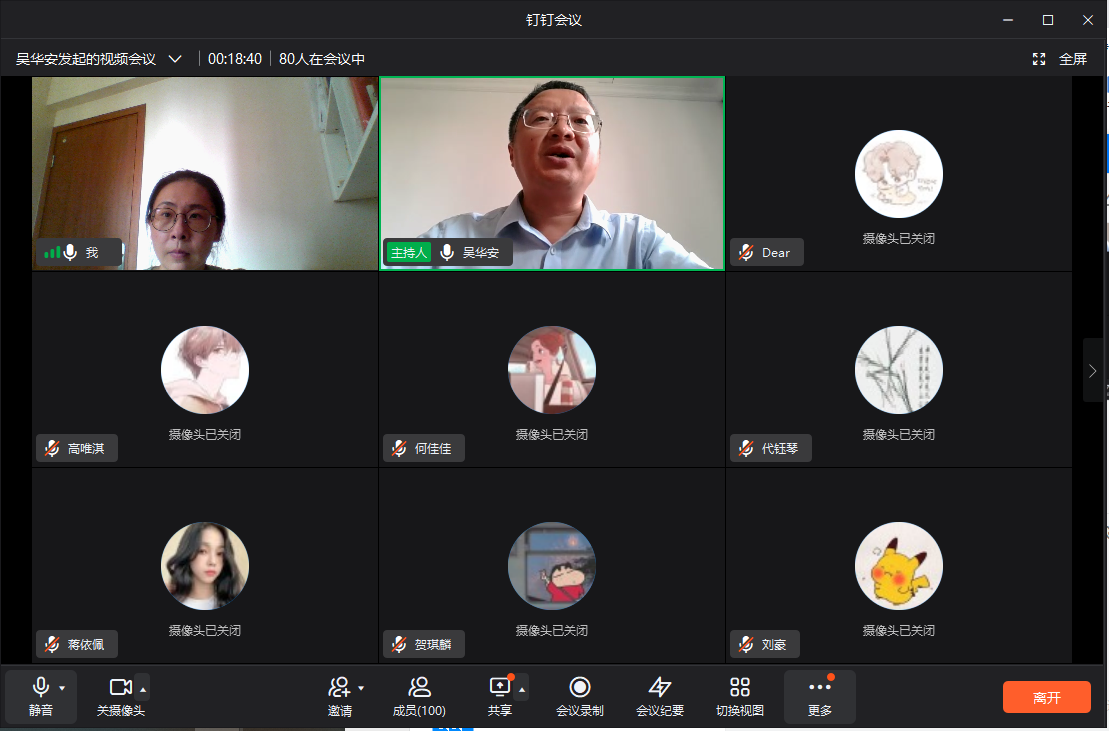Open the meeting title dropdown chevron

click(175, 59)
